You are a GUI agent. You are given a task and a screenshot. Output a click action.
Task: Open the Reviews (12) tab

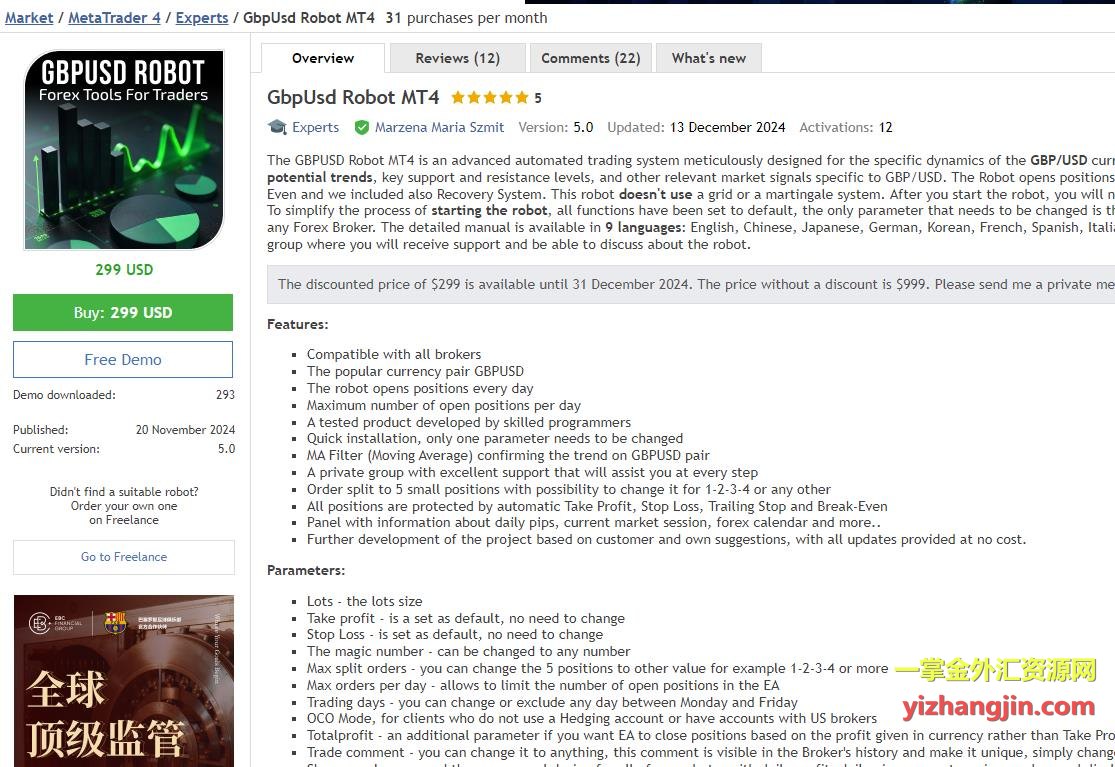(x=457, y=58)
